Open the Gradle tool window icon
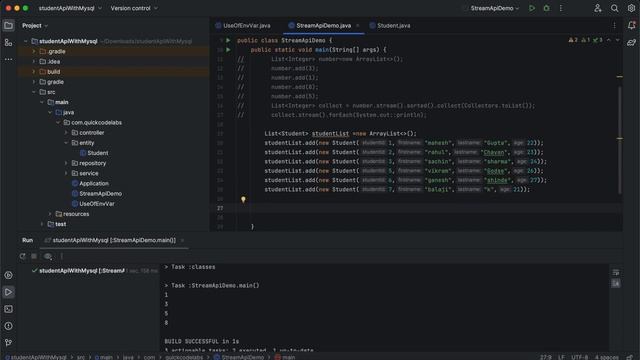This screenshot has height=360, width=640. click(631, 42)
